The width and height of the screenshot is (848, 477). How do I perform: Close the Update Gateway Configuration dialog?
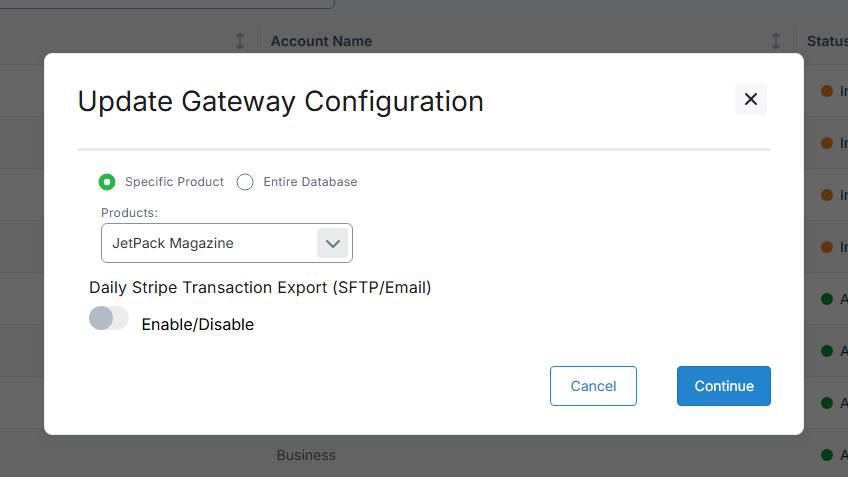click(x=751, y=99)
